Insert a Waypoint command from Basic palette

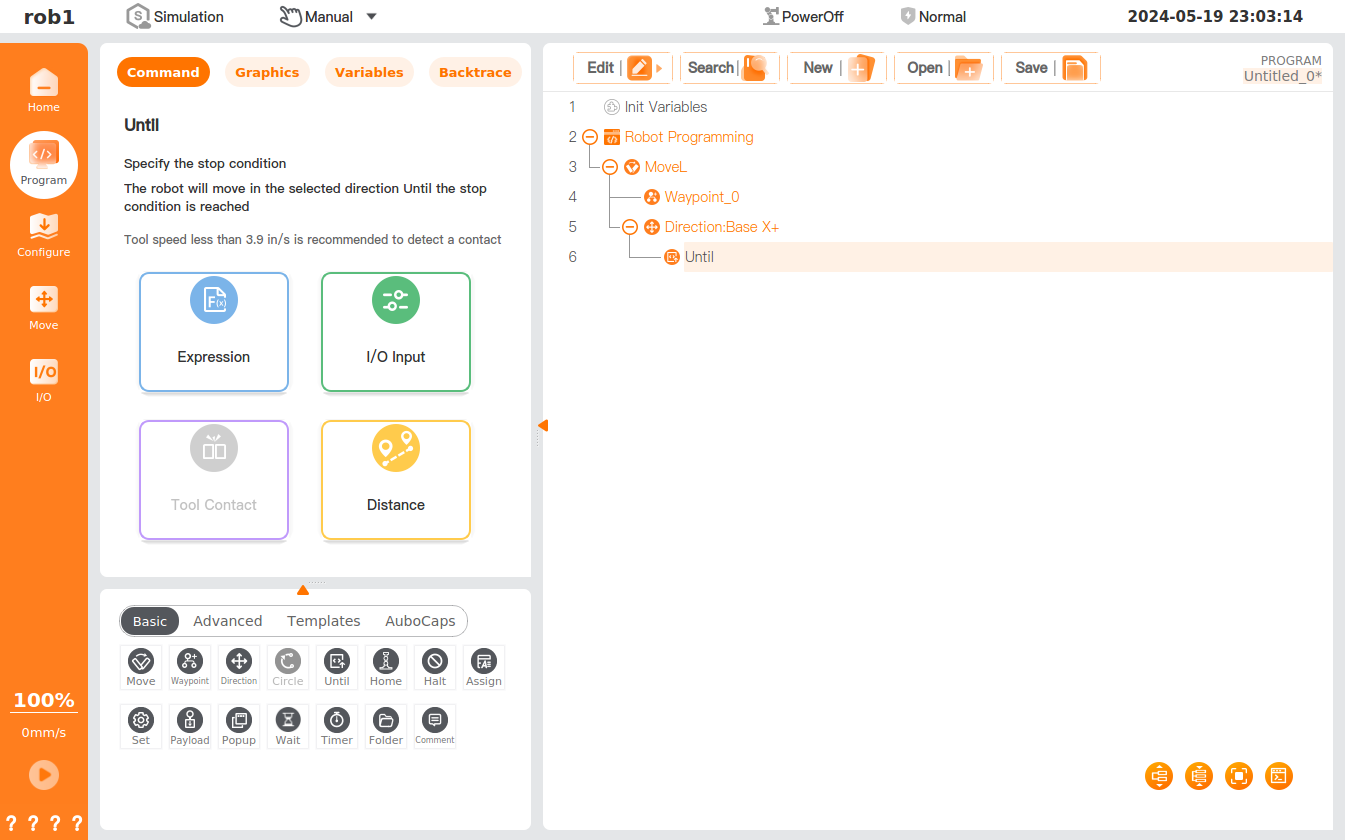click(189, 666)
